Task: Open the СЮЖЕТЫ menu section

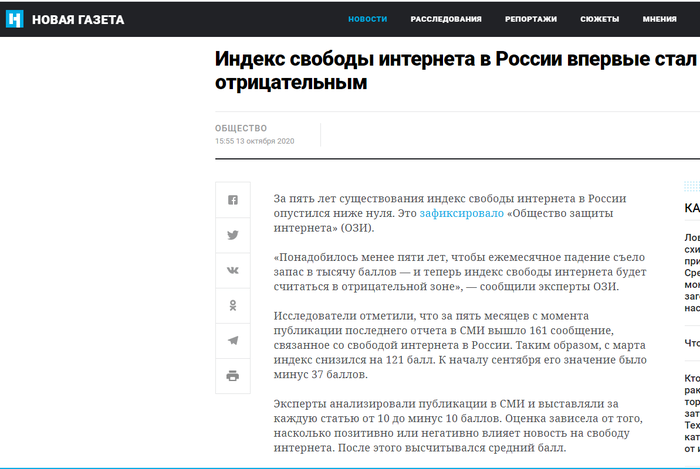Action: click(600, 19)
